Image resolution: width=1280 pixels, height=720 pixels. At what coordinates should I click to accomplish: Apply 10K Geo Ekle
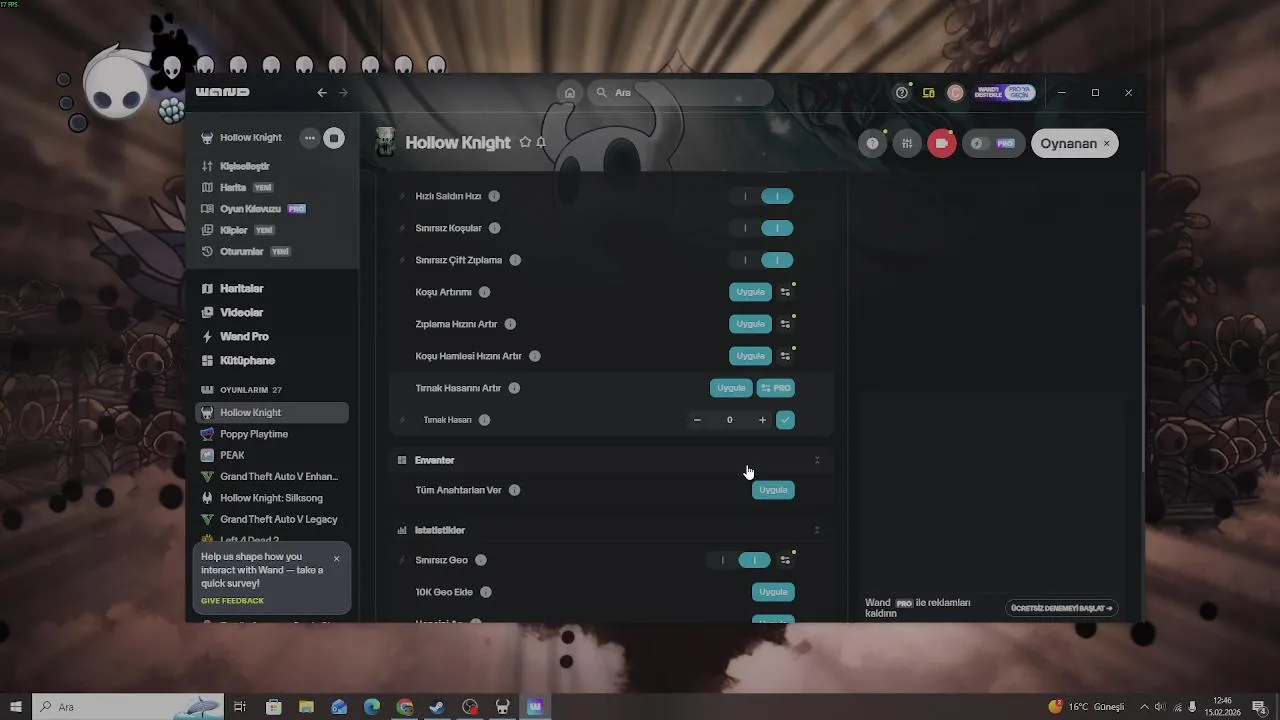tap(773, 592)
